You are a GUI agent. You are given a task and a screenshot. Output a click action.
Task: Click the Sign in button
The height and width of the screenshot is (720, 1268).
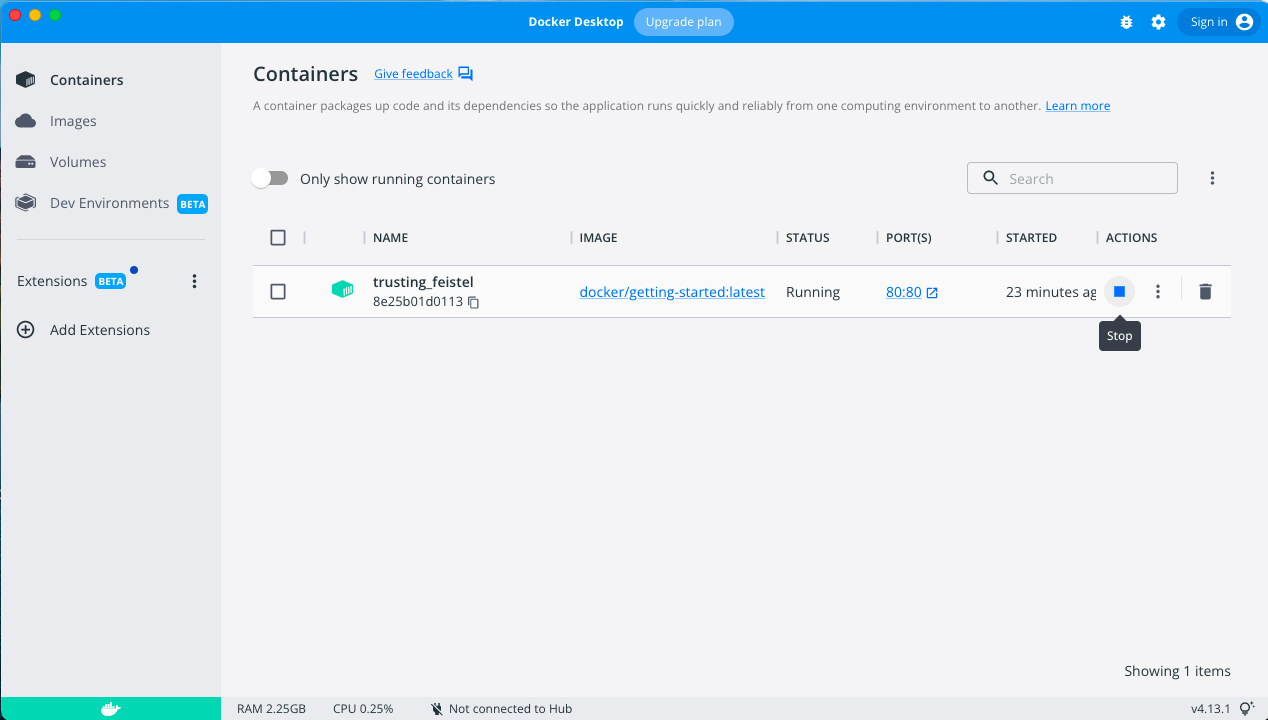tap(1220, 22)
